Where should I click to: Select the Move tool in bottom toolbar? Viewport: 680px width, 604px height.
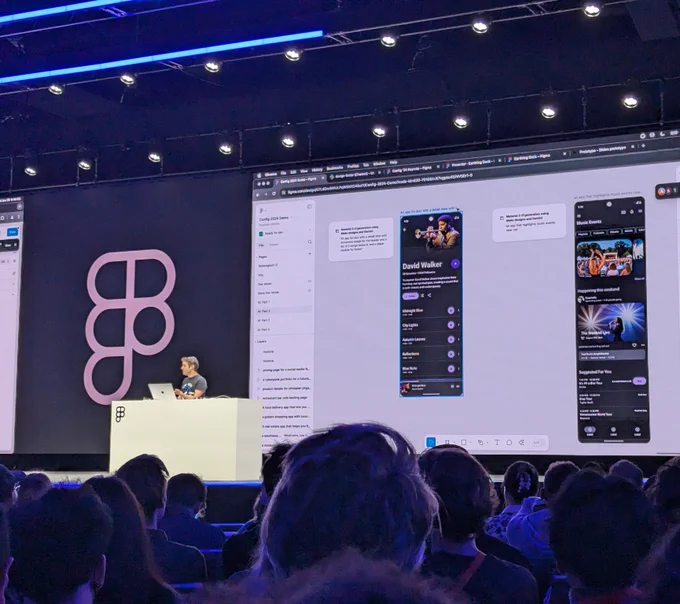[431, 442]
